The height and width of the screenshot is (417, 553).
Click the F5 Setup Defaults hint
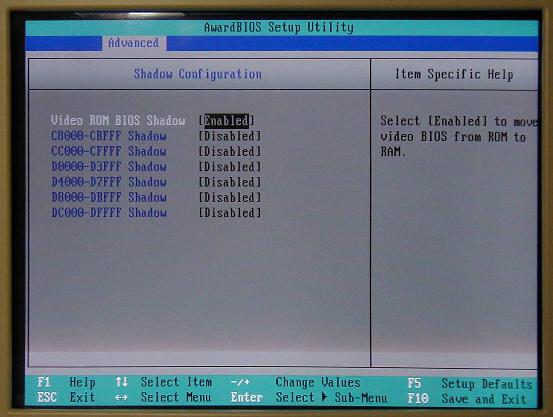coord(470,383)
